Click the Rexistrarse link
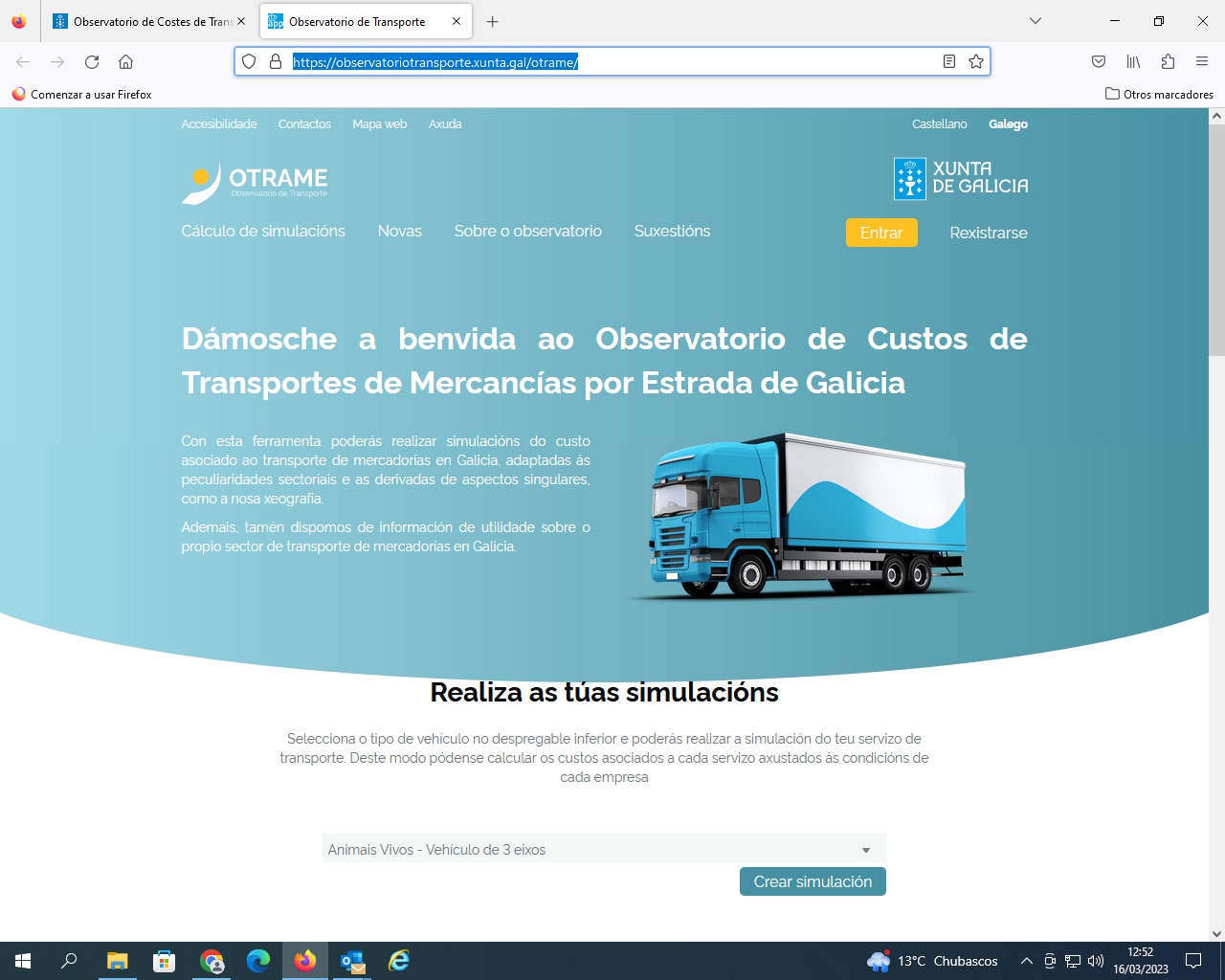This screenshot has width=1225, height=980. coord(989,233)
